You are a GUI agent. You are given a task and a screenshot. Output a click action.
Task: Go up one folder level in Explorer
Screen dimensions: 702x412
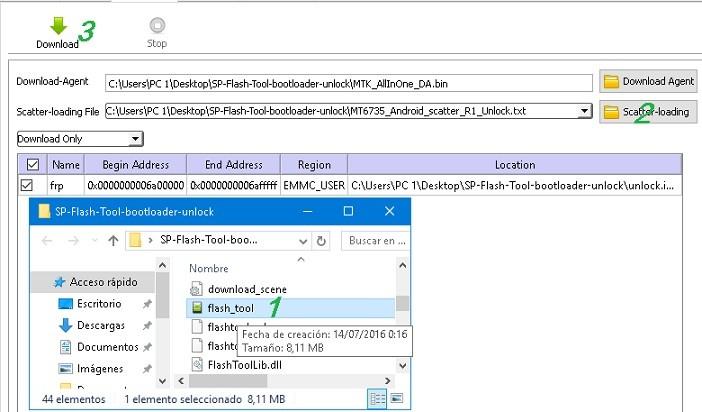click(x=113, y=241)
